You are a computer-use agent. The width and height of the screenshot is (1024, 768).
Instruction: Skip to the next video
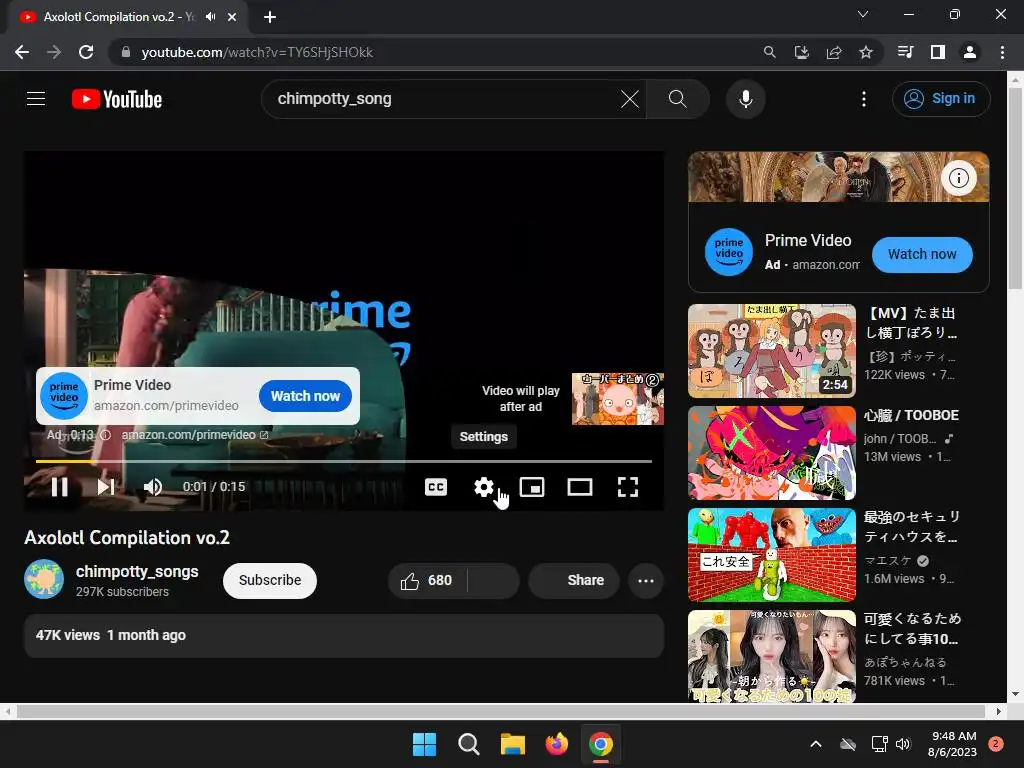106,487
